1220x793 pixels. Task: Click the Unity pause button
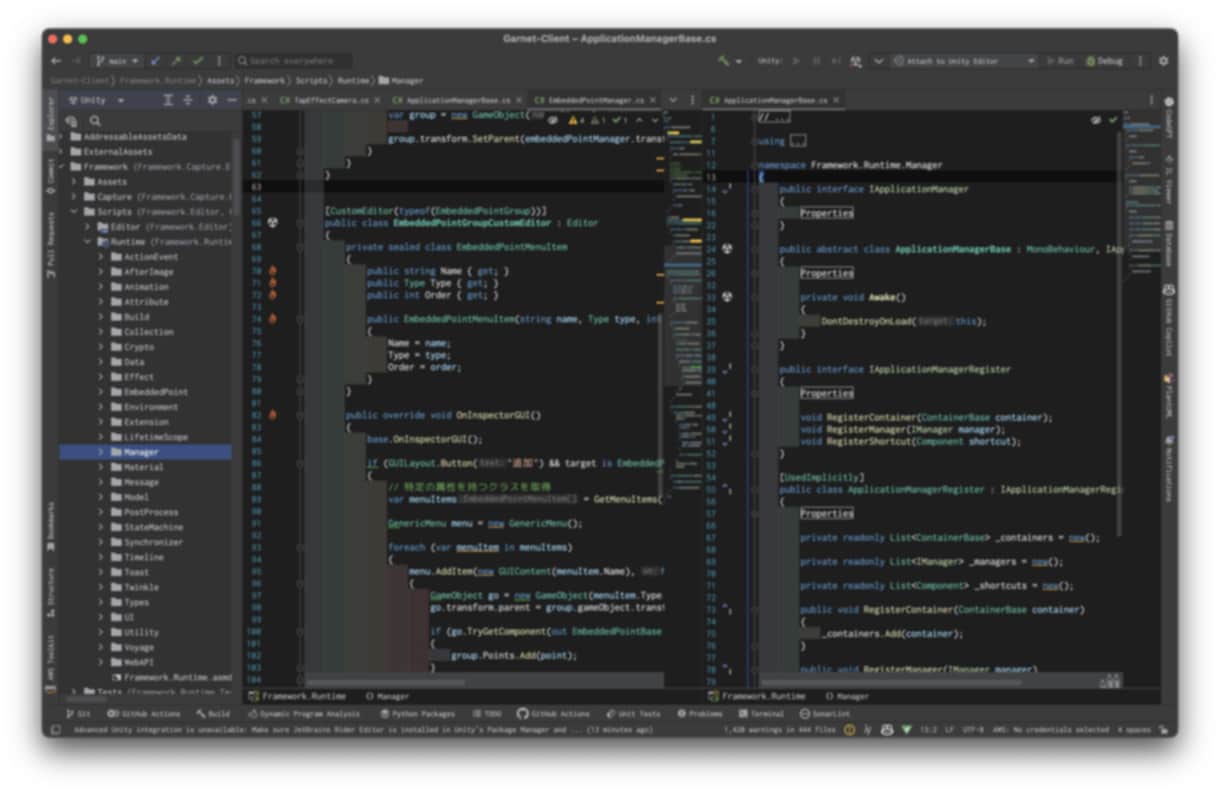816,61
